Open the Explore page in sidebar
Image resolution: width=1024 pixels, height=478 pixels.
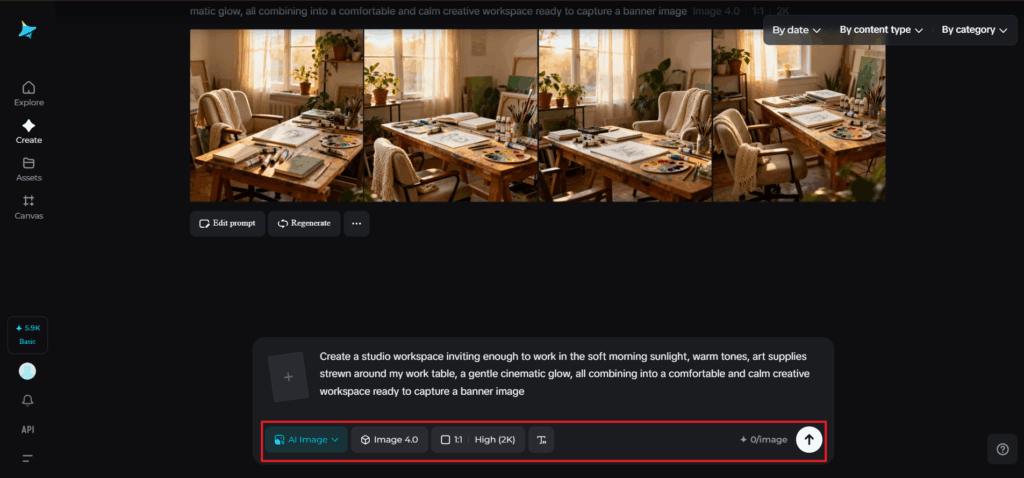click(28, 93)
